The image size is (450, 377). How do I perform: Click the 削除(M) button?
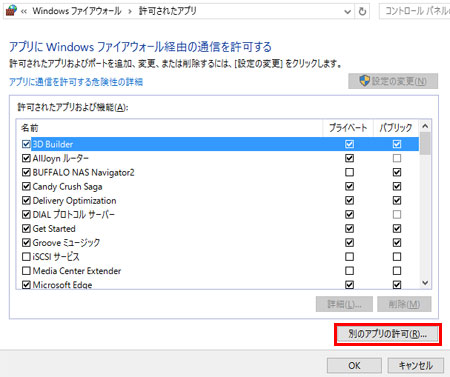coord(404,304)
